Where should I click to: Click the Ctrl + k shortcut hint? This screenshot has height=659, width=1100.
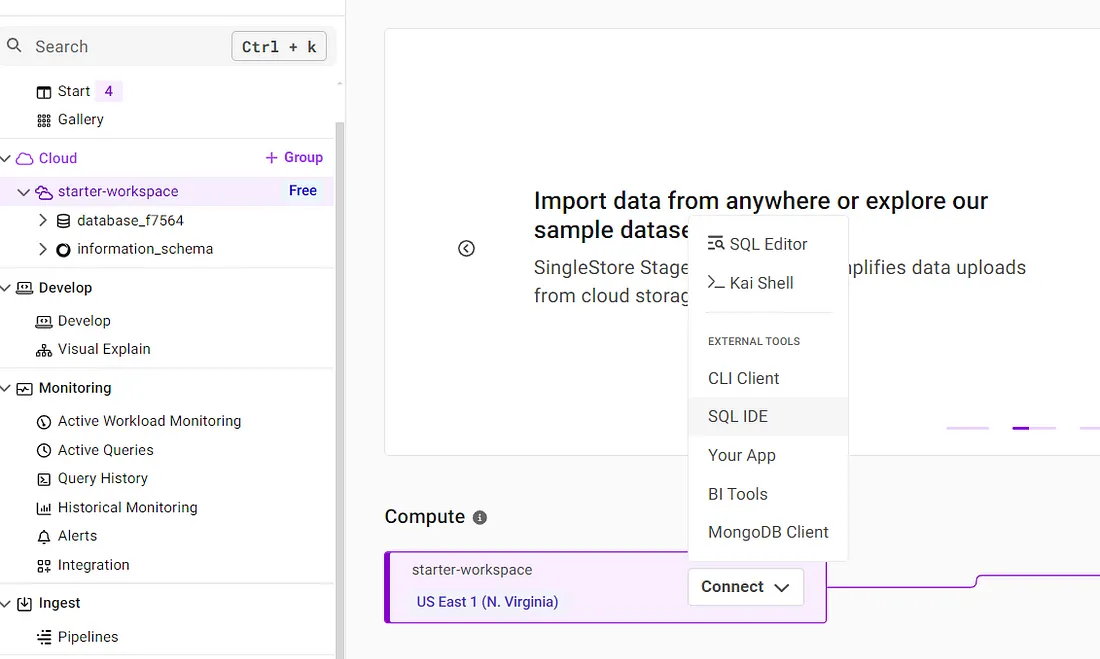279,46
